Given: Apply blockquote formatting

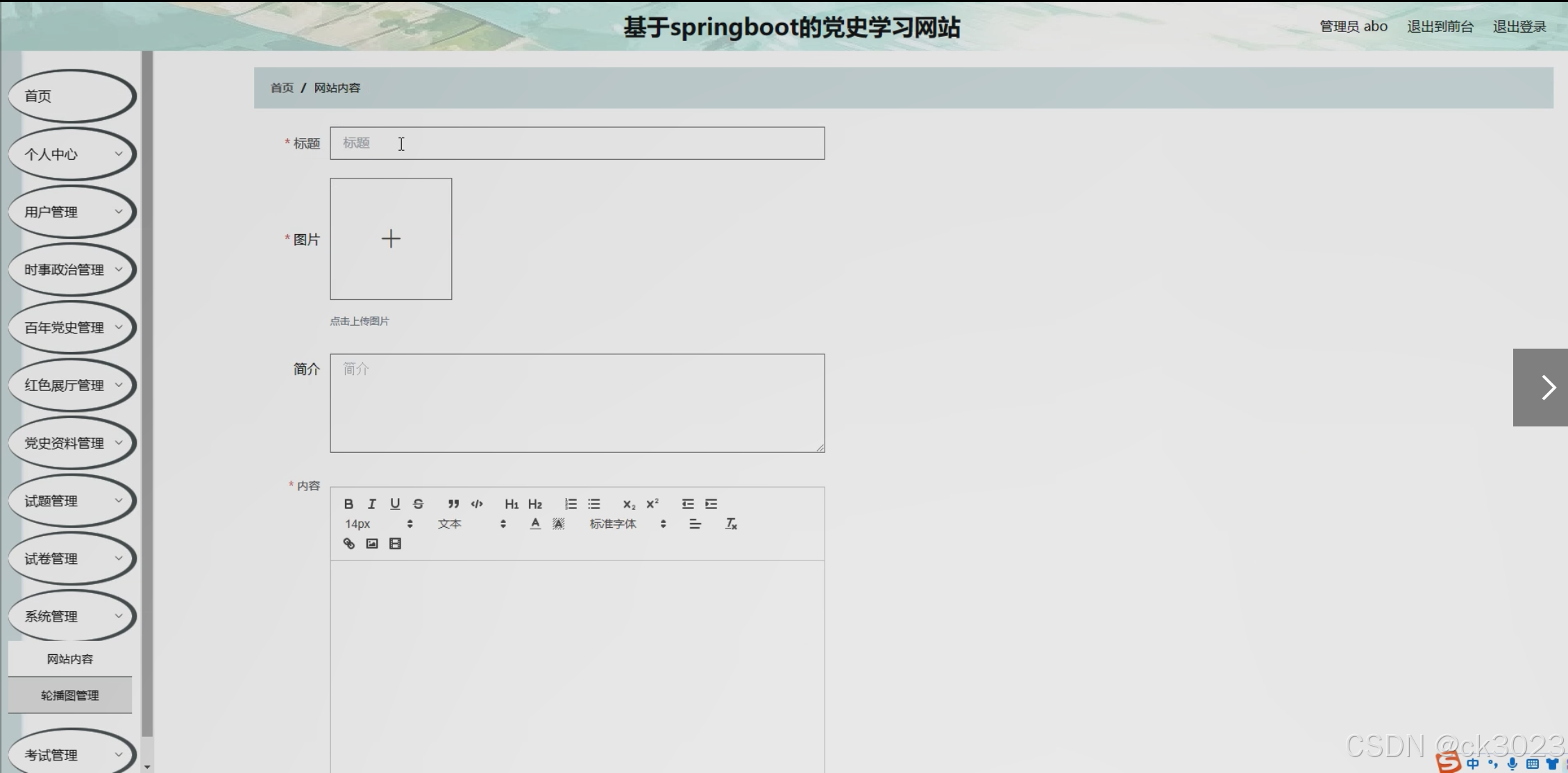Looking at the screenshot, I should (x=453, y=504).
